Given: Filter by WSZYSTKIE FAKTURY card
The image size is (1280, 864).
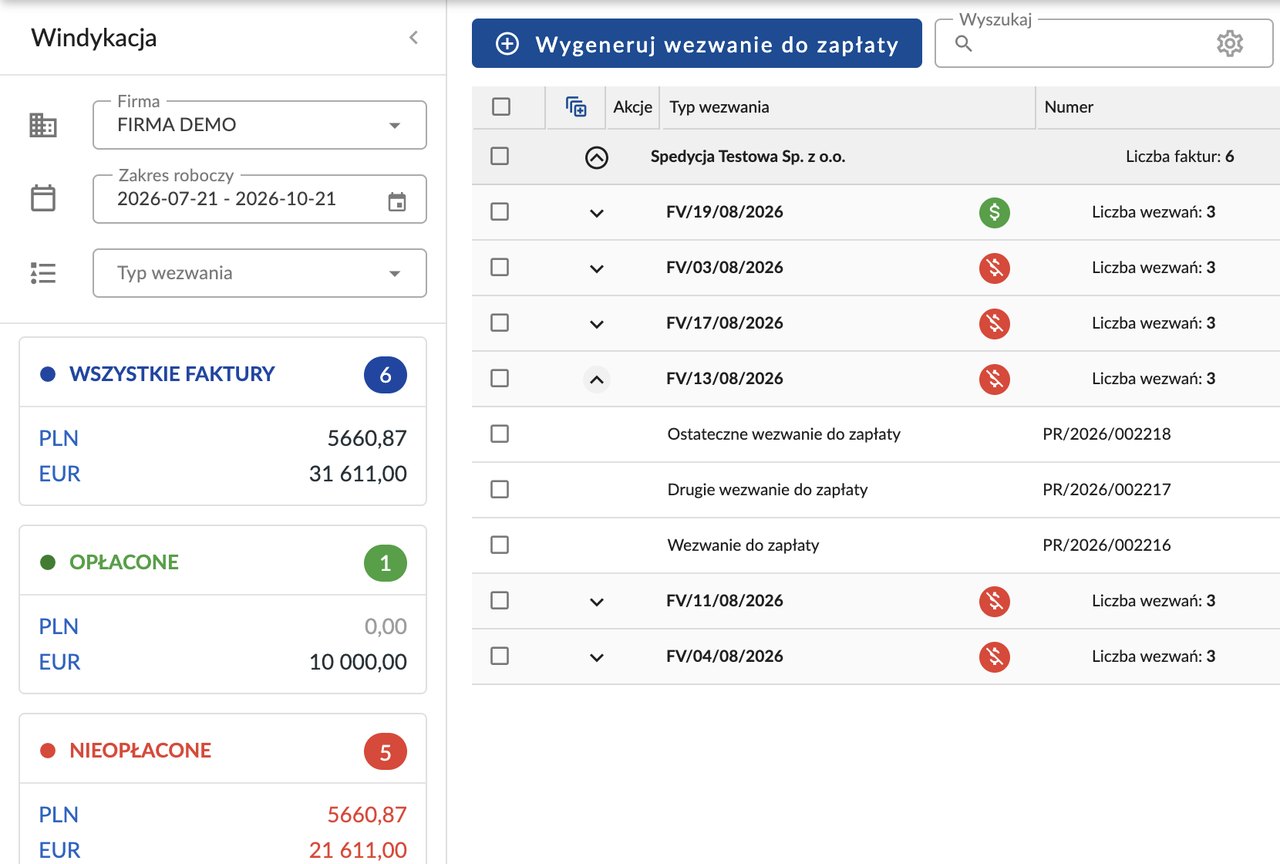Looking at the screenshot, I should [223, 421].
